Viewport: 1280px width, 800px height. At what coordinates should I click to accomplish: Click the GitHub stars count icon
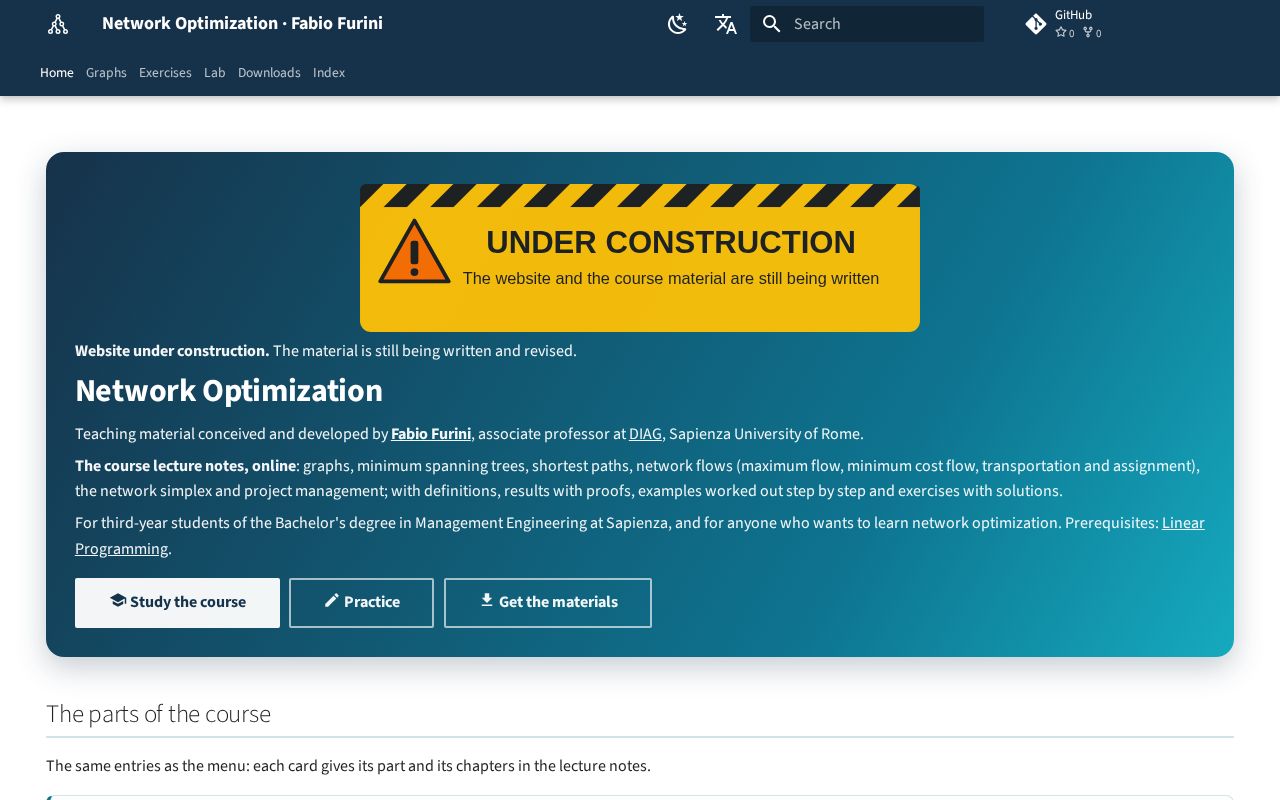click(1061, 33)
